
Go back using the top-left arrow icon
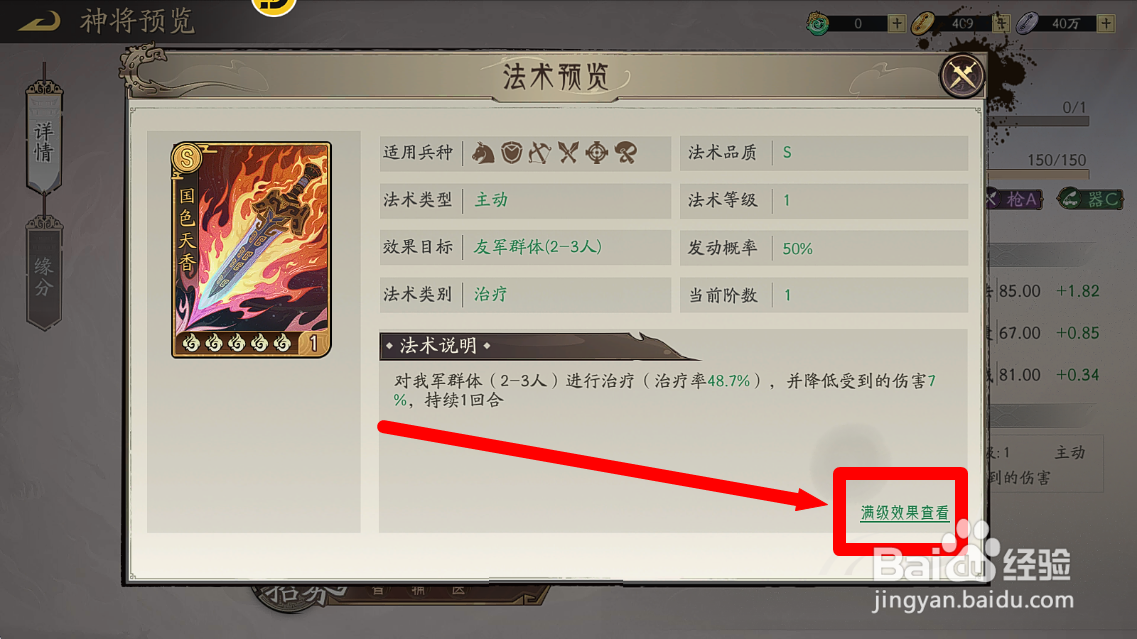point(39,21)
